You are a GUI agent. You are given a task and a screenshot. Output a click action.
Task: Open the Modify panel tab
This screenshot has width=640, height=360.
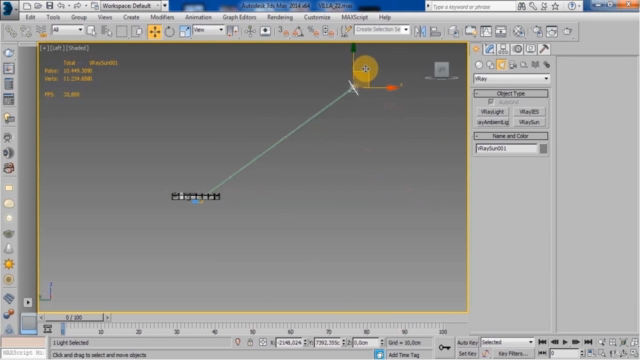tap(489, 49)
